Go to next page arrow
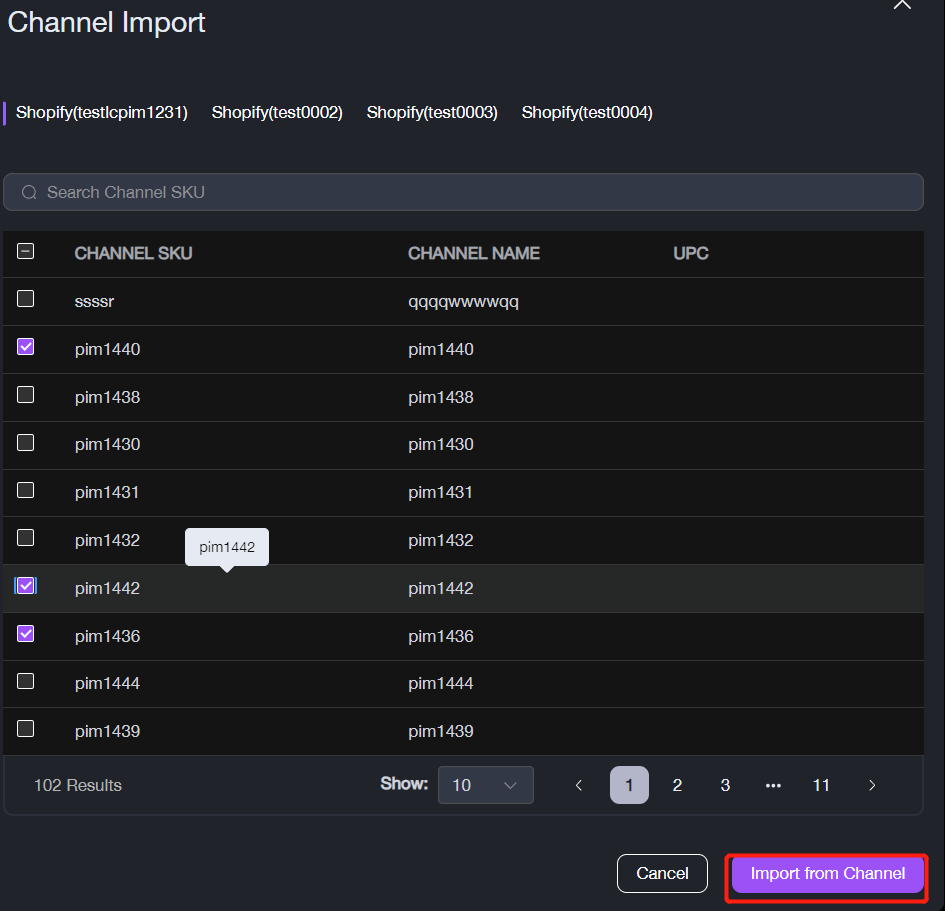This screenshot has width=945, height=911. point(872,785)
